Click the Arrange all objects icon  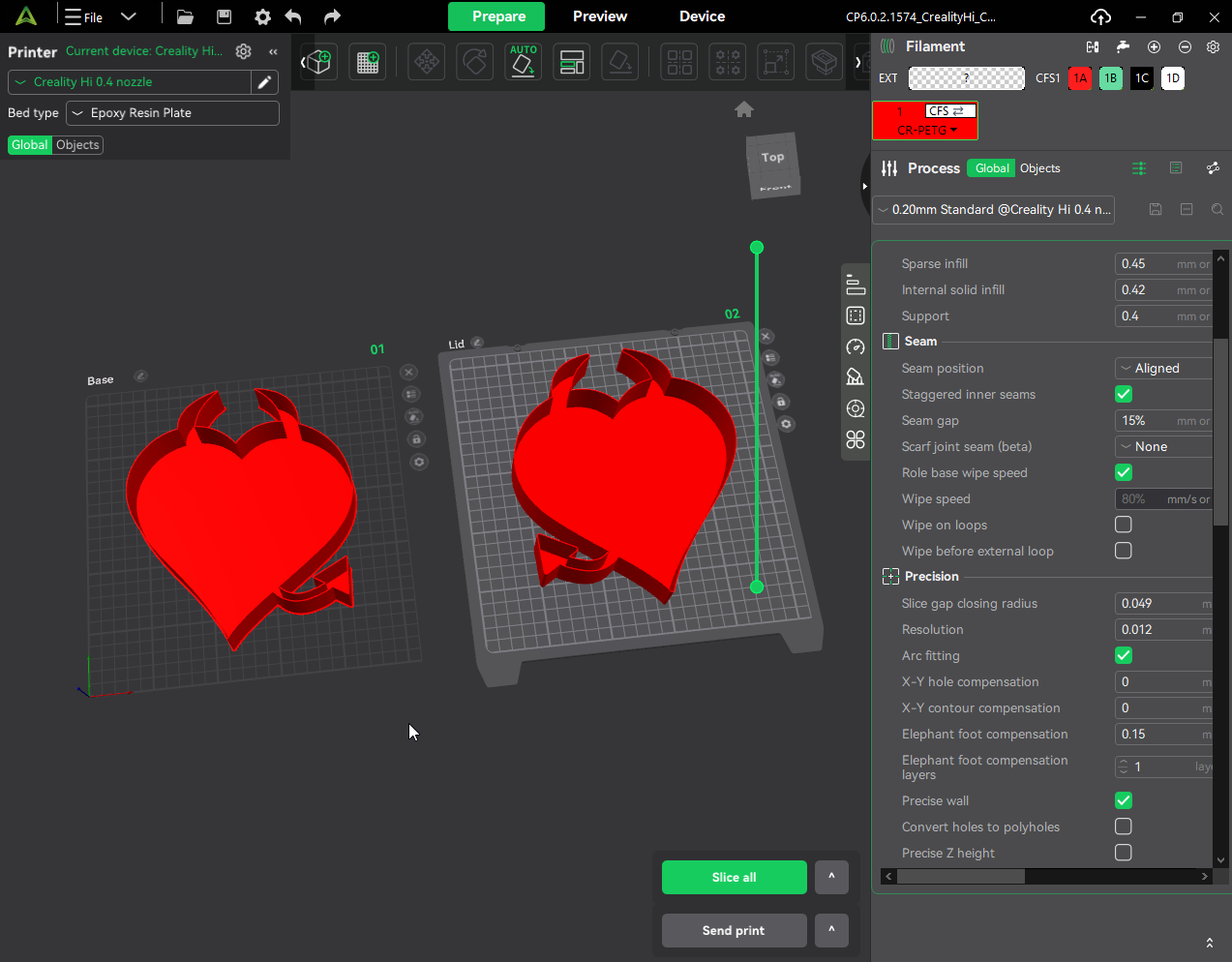pyautogui.click(x=572, y=62)
